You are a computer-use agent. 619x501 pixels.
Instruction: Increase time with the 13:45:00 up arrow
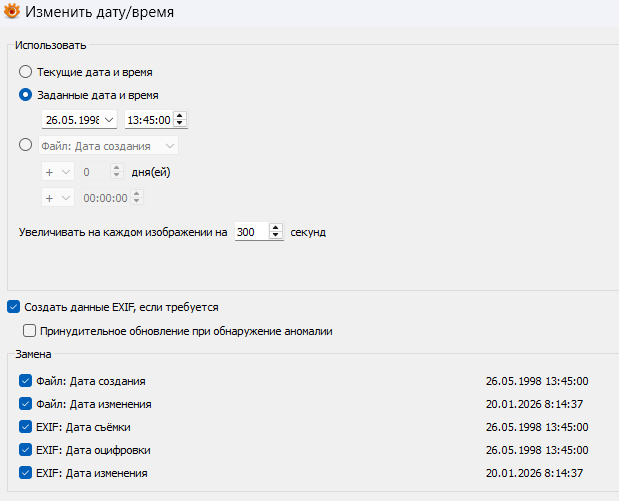(x=180, y=116)
